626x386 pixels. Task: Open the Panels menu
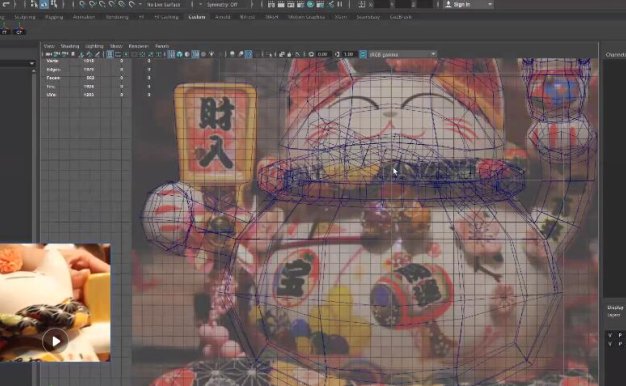pos(162,46)
